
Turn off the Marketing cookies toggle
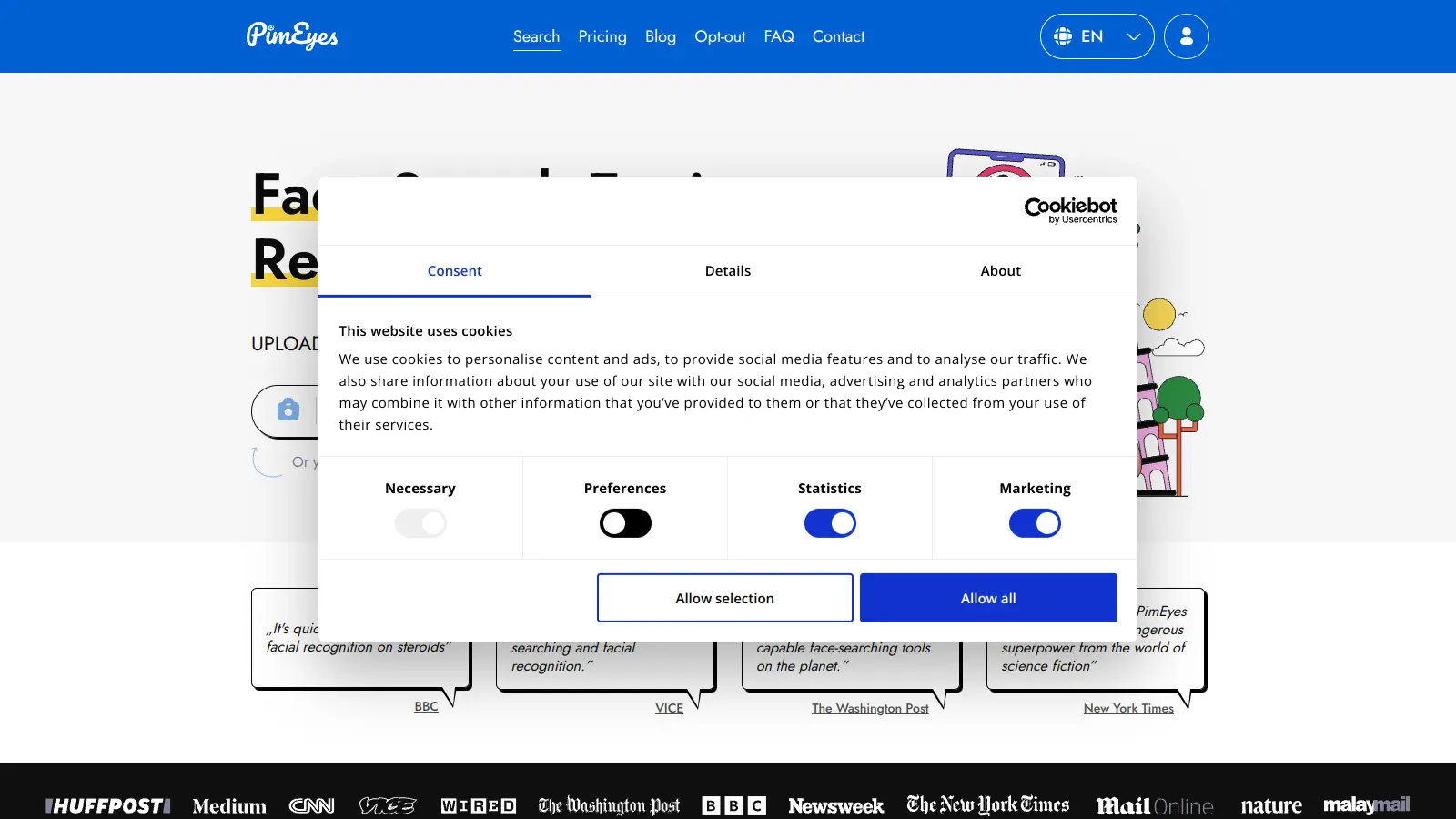[1035, 523]
